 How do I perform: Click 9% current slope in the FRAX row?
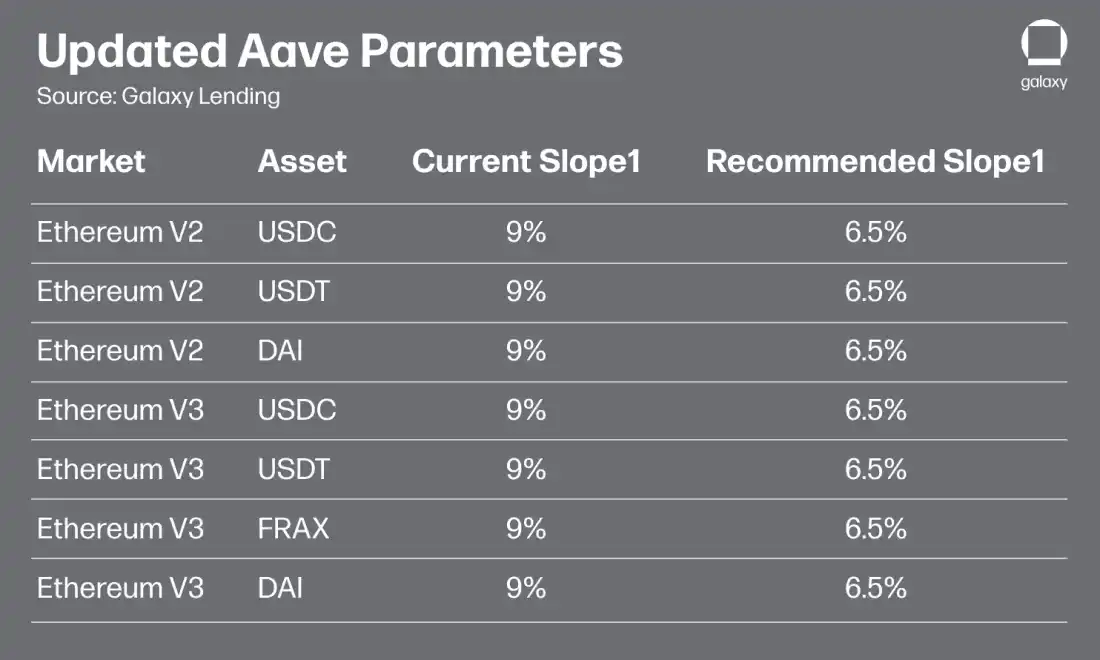pos(526,528)
